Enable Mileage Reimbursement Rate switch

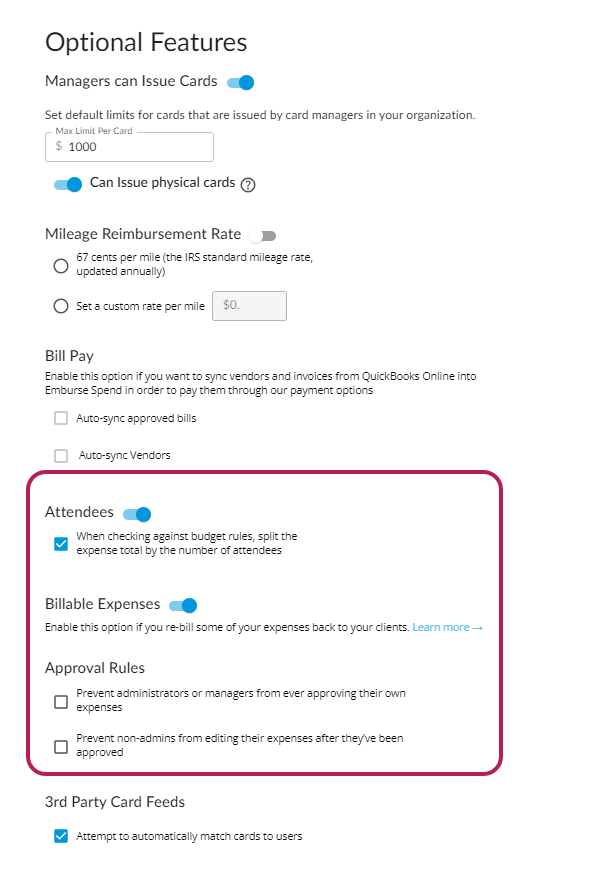pyautogui.click(x=262, y=236)
